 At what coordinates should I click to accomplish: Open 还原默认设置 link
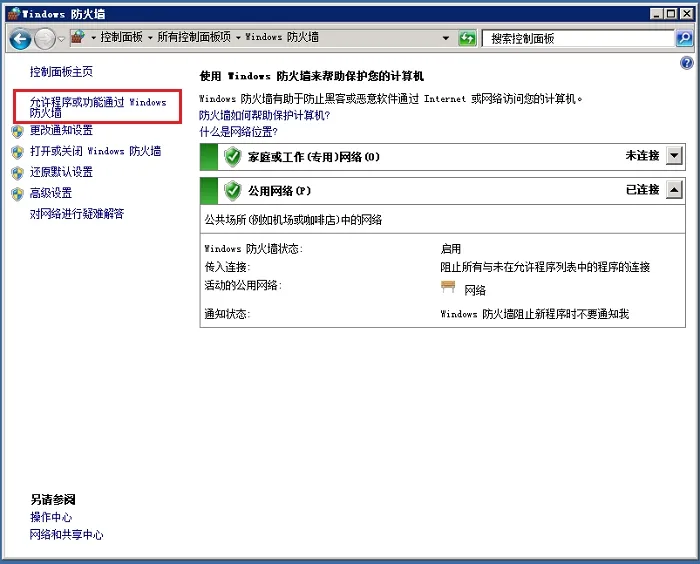[61, 172]
